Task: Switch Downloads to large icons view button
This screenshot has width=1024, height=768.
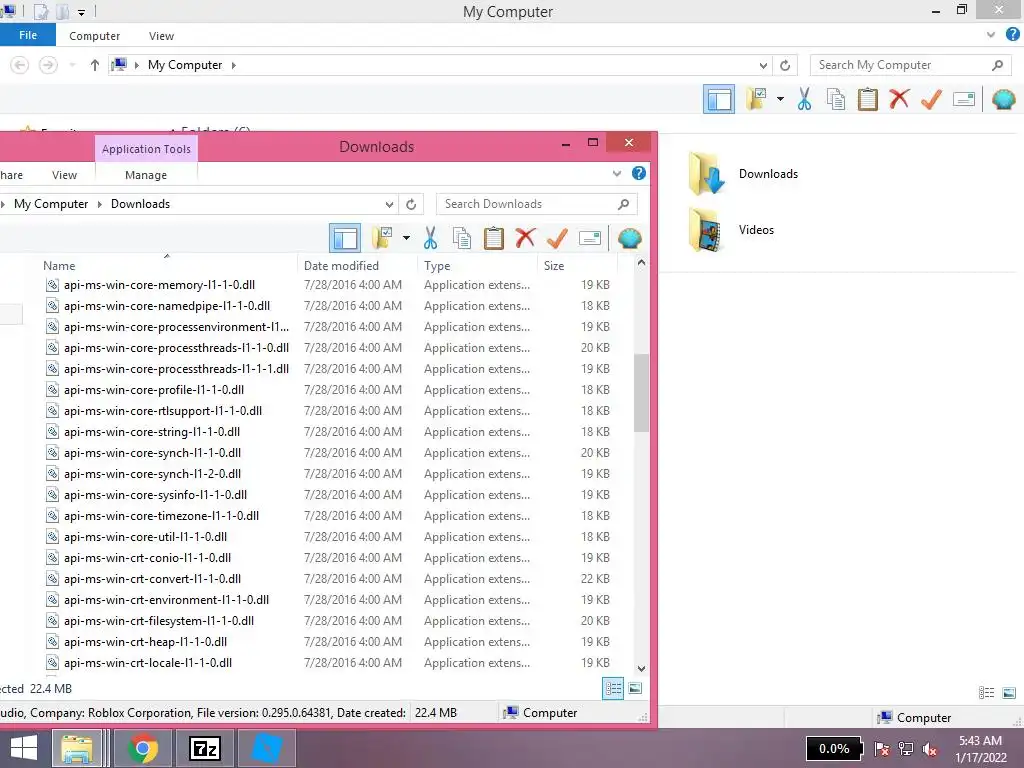Action: (635, 688)
